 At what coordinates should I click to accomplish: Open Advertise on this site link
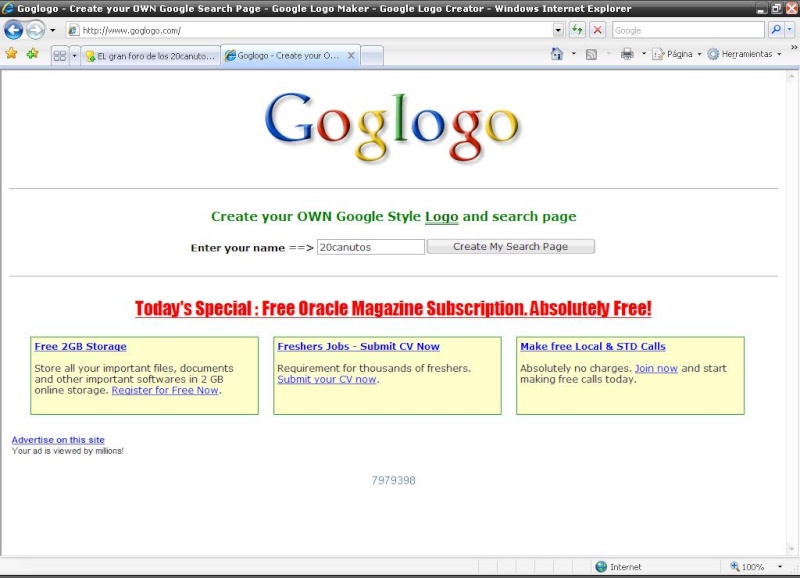coord(58,440)
